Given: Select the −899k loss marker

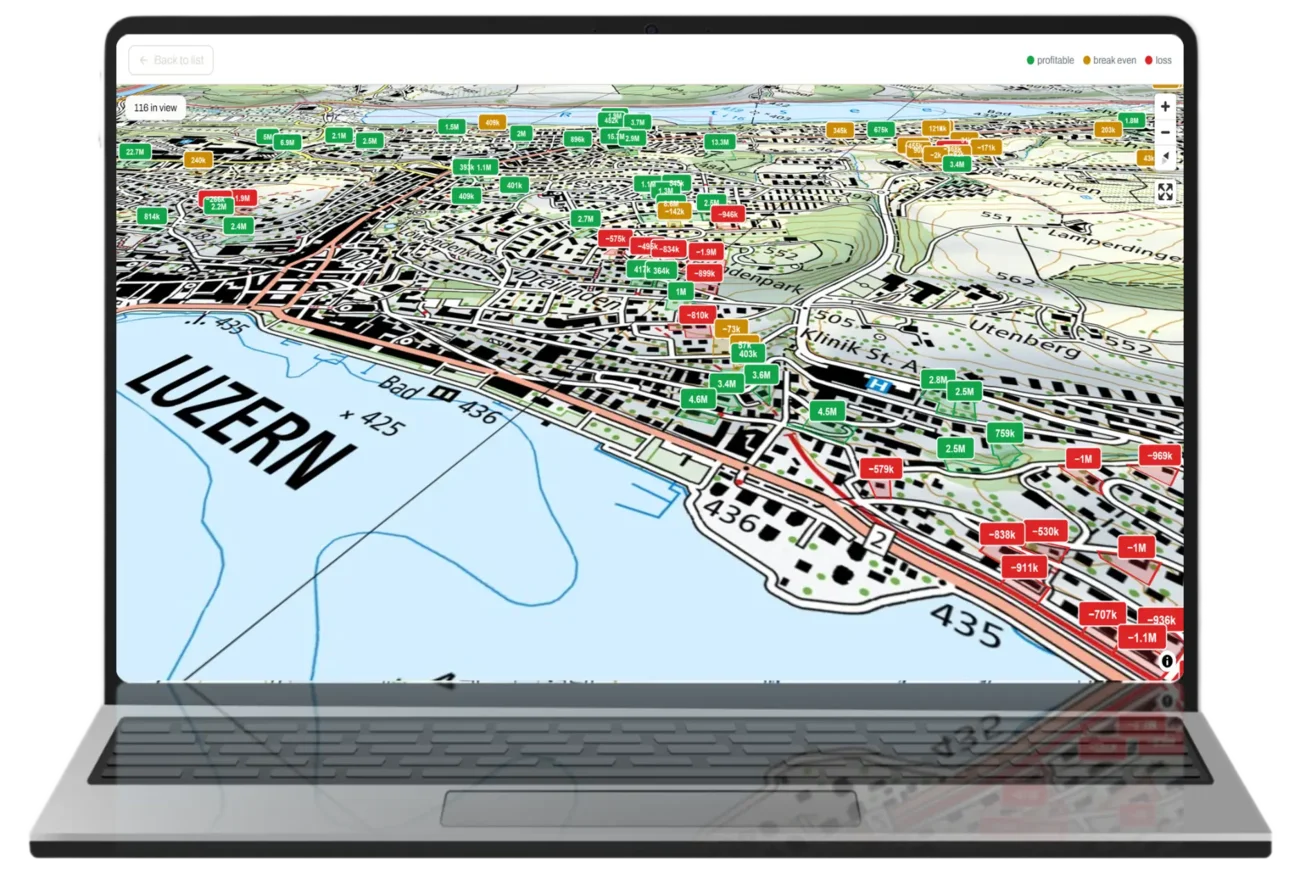Looking at the screenshot, I should click(x=705, y=273).
